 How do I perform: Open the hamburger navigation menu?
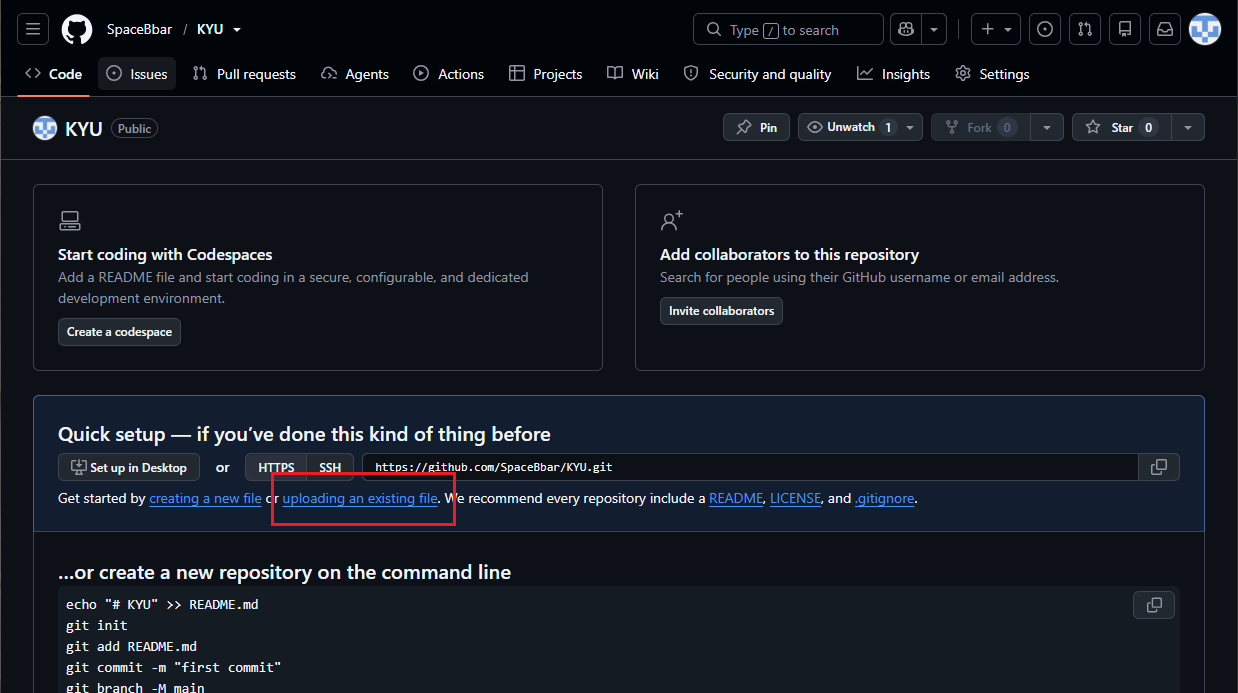tap(33, 29)
